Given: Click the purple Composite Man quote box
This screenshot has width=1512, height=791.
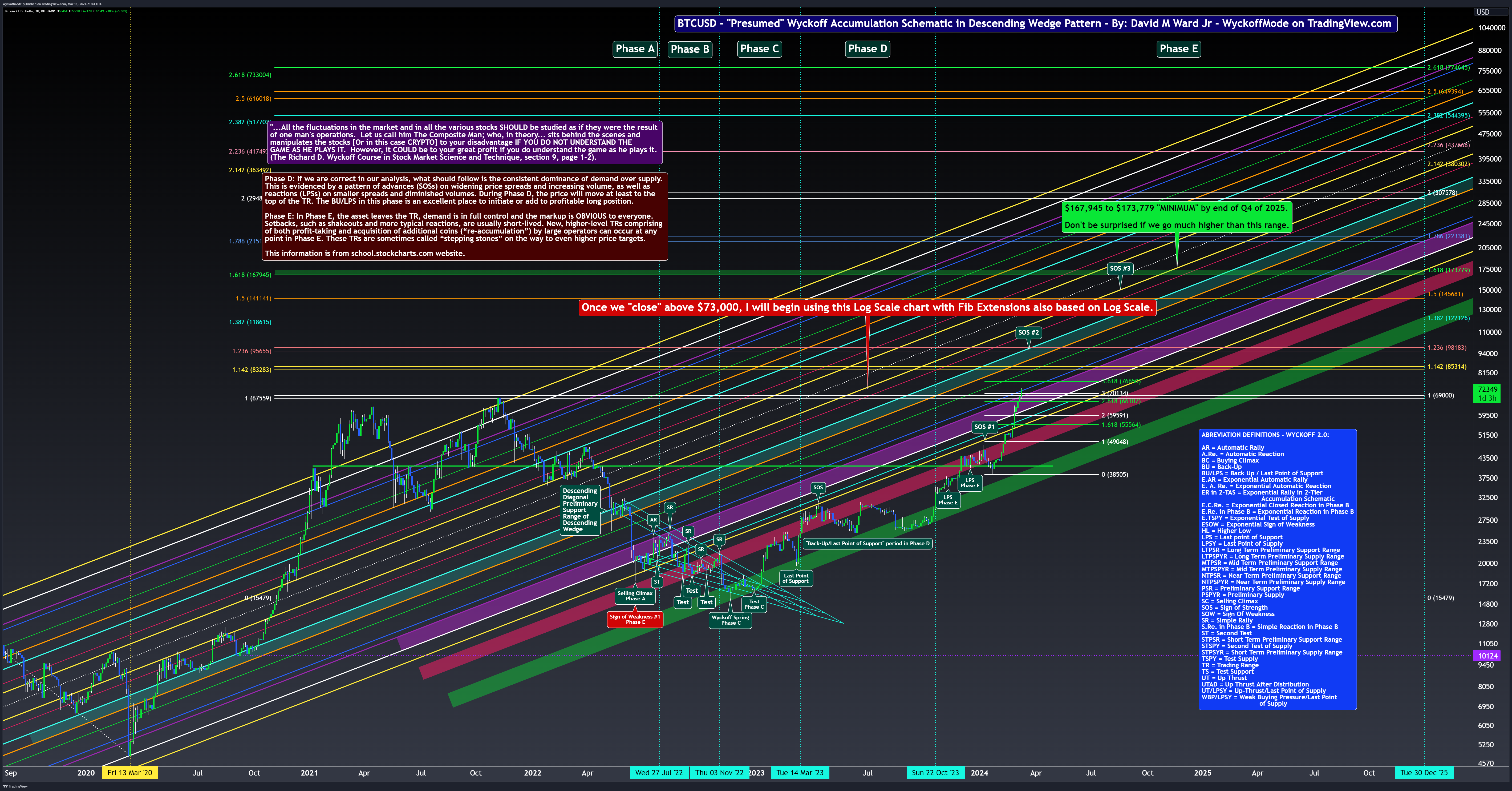Looking at the screenshot, I should (464, 142).
